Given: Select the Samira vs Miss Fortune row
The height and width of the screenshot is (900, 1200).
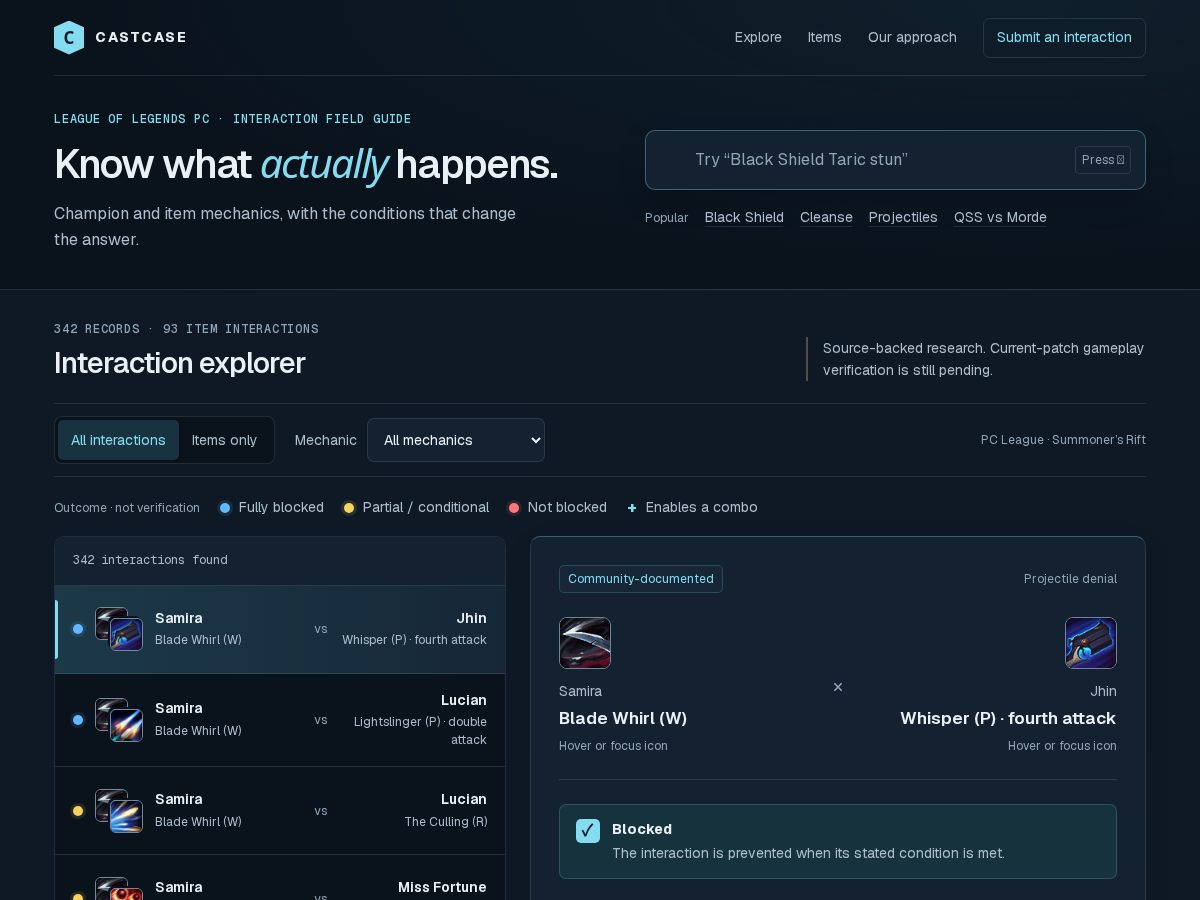Looking at the screenshot, I should tap(280, 878).
